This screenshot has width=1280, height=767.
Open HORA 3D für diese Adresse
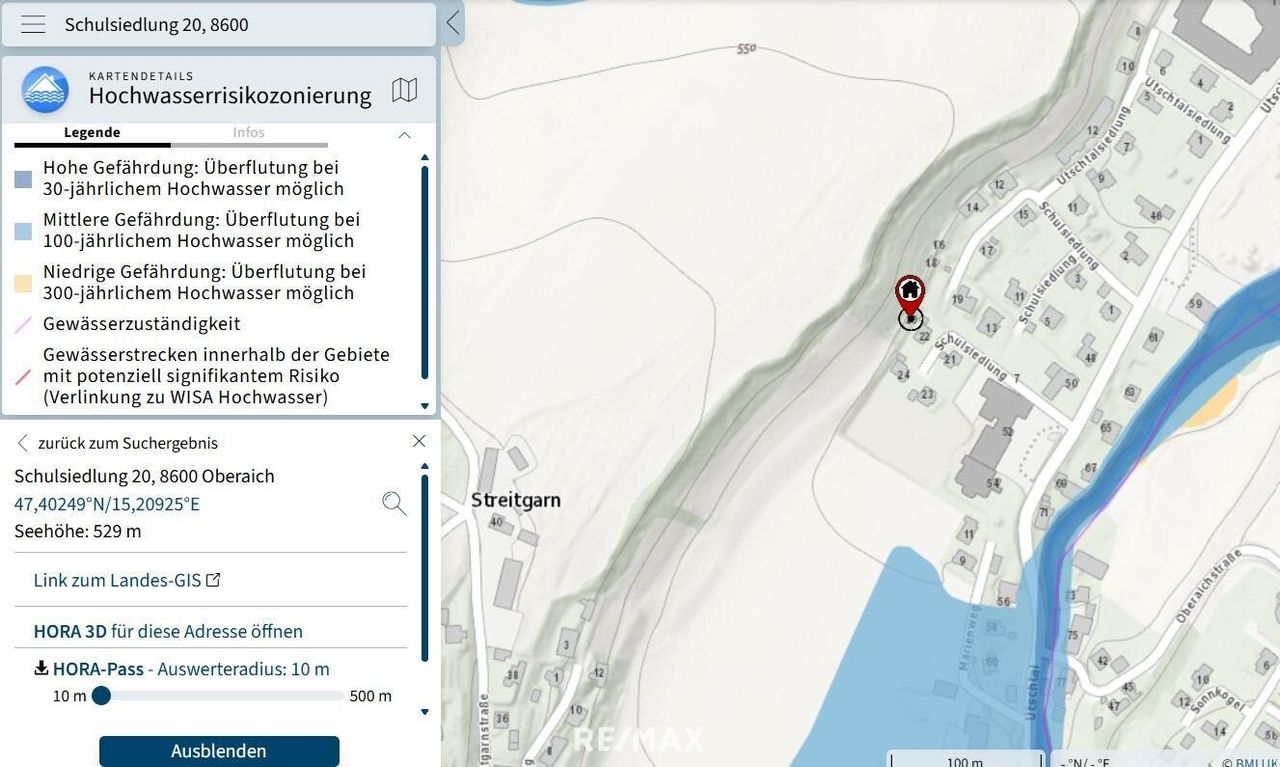[x=168, y=631]
